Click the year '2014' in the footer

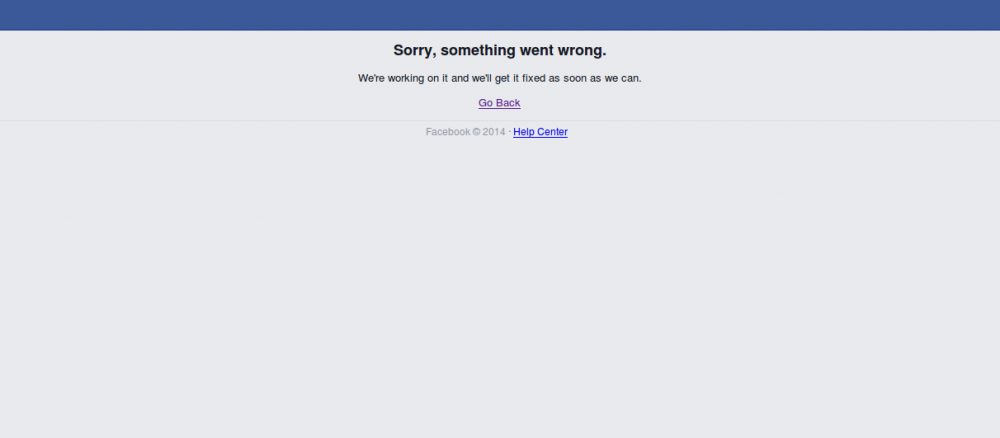point(494,132)
